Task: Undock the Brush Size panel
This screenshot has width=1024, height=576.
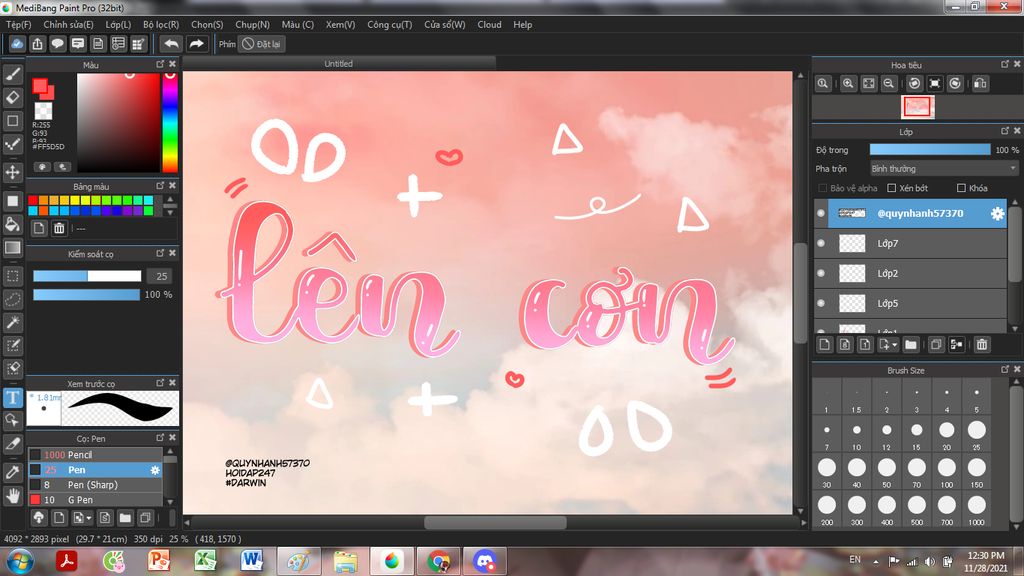Action: [1004, 370]
